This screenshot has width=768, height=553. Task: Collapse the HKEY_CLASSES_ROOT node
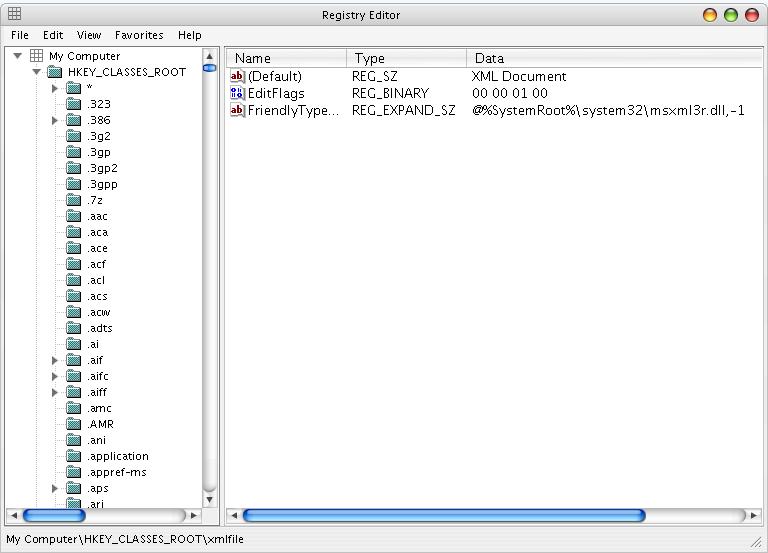[x=36, y=72]
